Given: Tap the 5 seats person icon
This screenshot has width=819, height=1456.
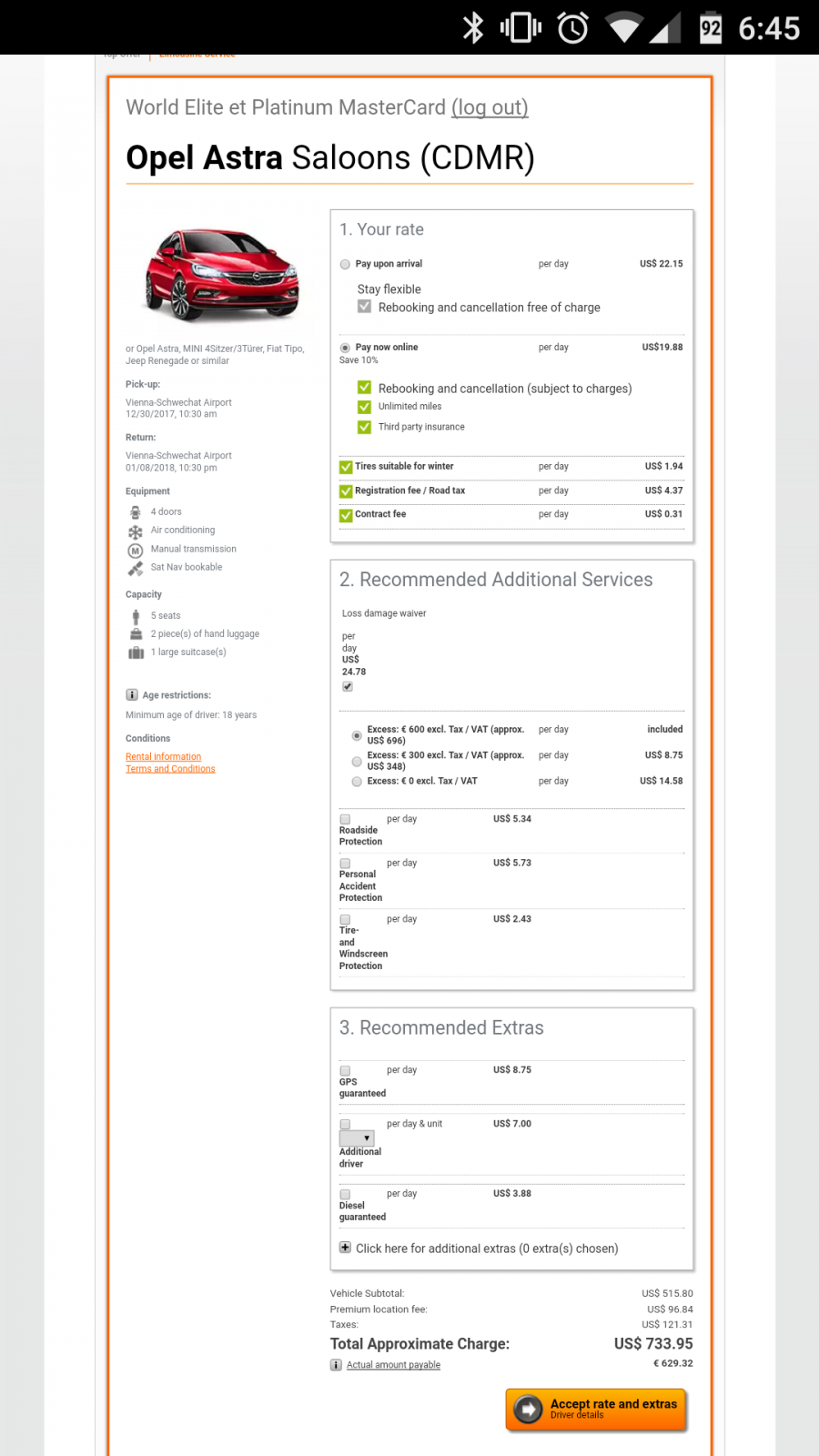Looking at the screenshot, I should pyautogui.click(x=136, y=617).
